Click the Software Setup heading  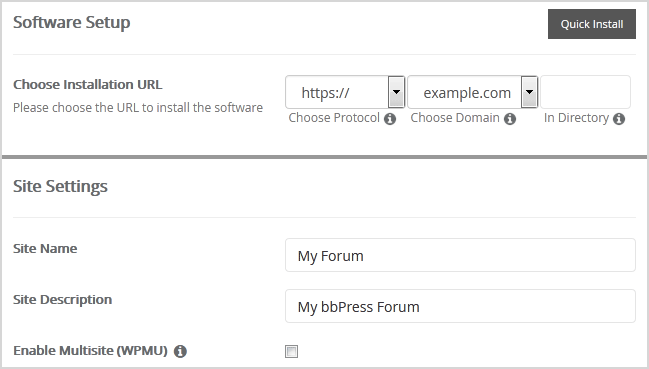pos(72,22)
